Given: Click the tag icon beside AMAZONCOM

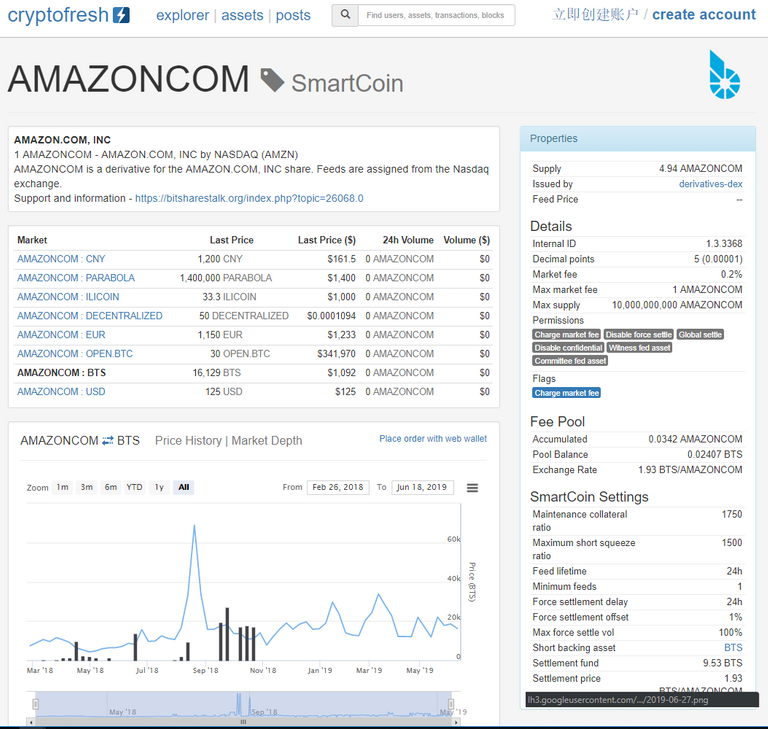Looking at the screenshot, I should point(272,80).
